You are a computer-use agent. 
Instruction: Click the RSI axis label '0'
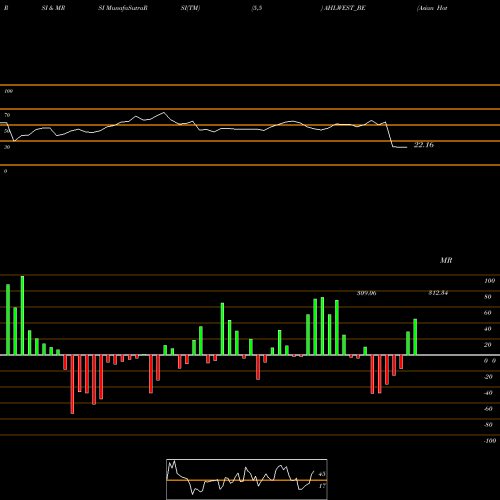(x=5, y=171)
